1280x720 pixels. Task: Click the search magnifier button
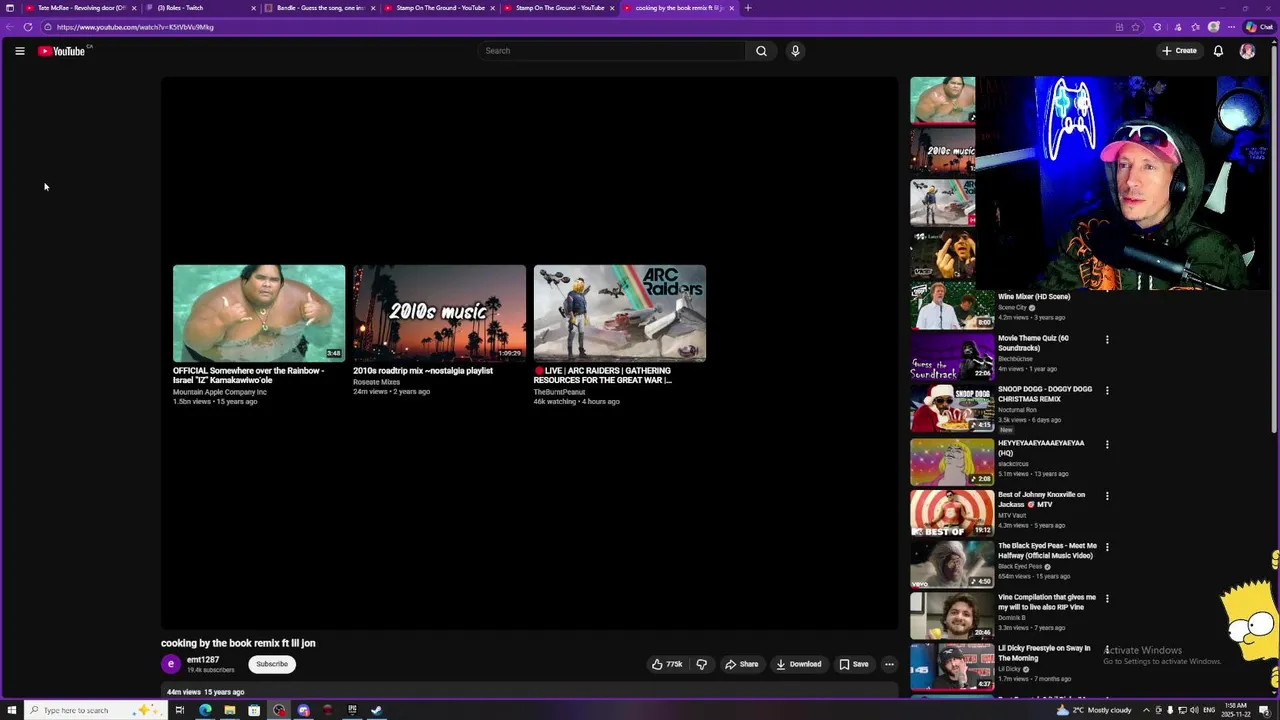click(761, 51)
